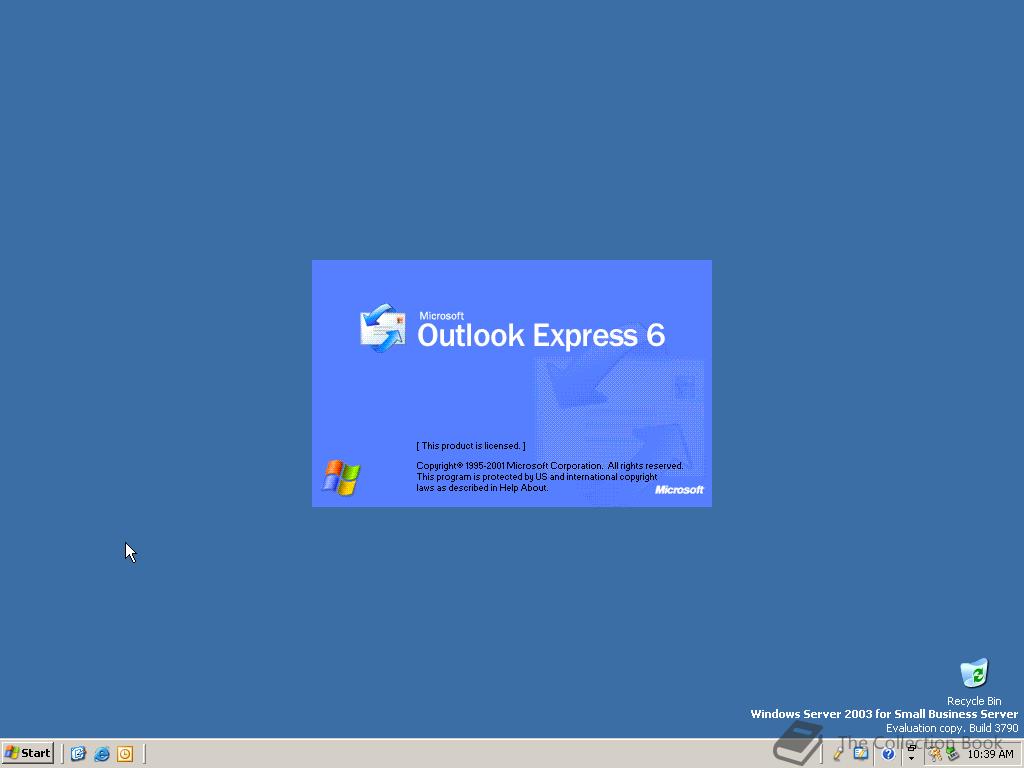Click the 10:39 AM system clock
The height and width of the screenshot is (768, 1024).
click(x=990, y=754)
